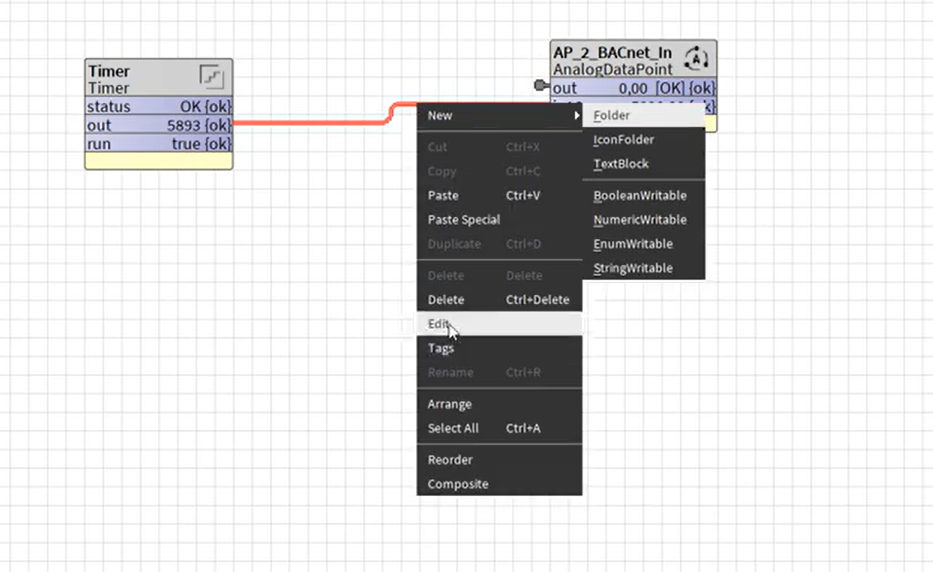Choose EnumWritable from the submenu
This screenshot has height=572, width=933.
[632, 244]
